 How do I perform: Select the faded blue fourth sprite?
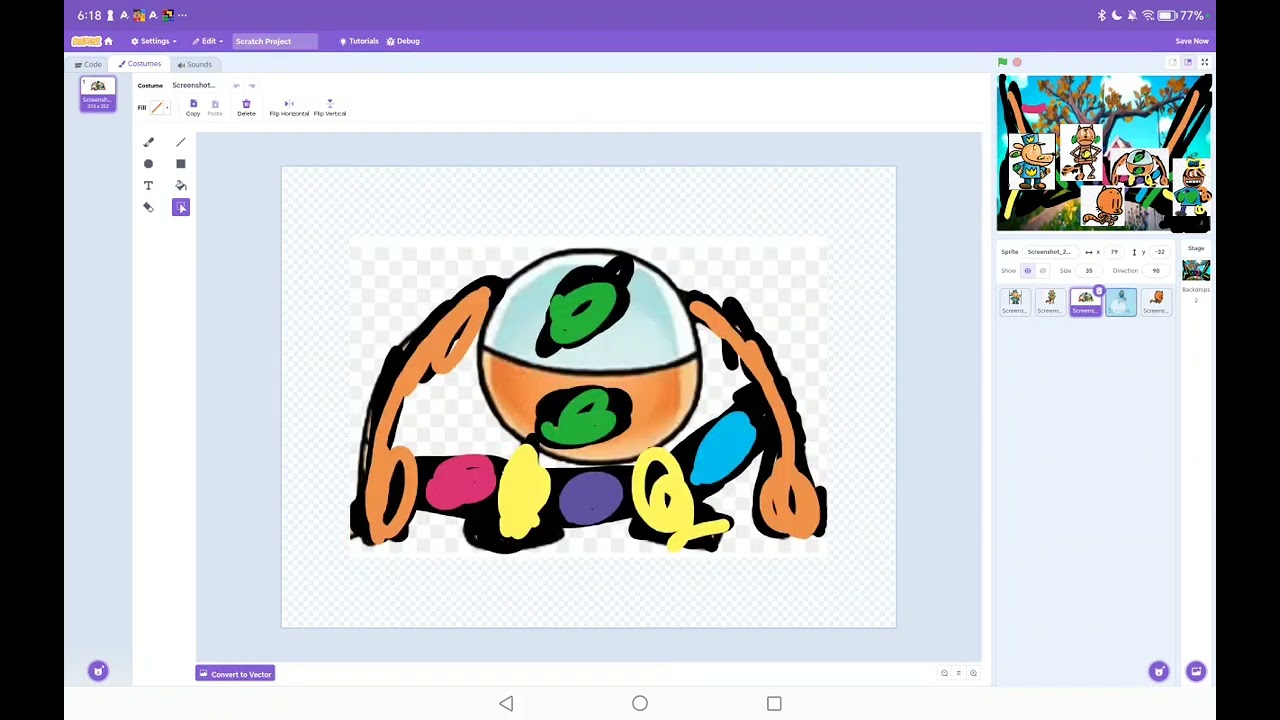coord(1121,302)
